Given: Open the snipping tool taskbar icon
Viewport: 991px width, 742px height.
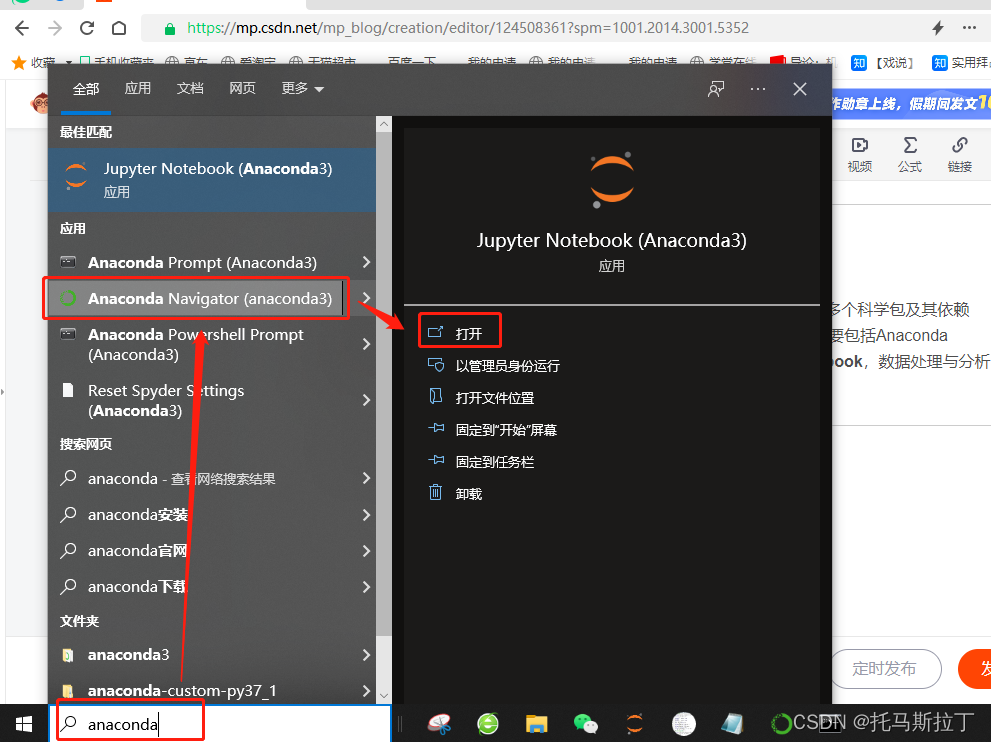Looking at the screenshot, I should click(x=439, y=724).
